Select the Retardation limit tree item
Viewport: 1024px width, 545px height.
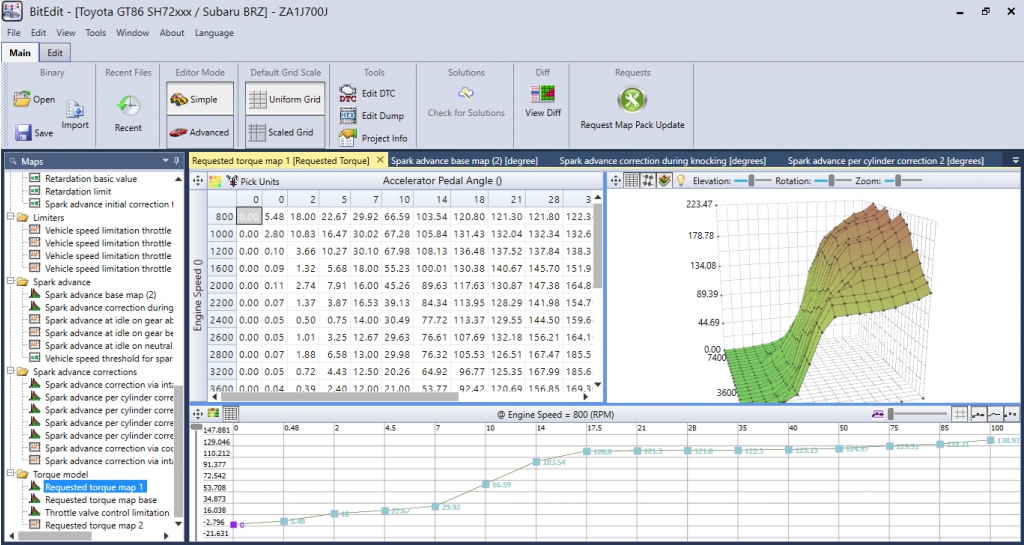[78, 191]
